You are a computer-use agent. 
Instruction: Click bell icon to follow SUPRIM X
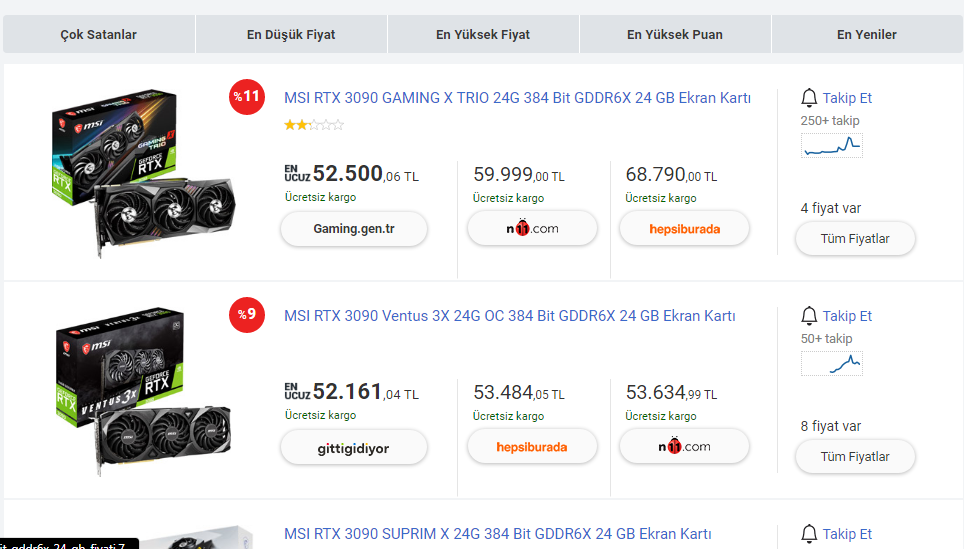click(809, 534)
